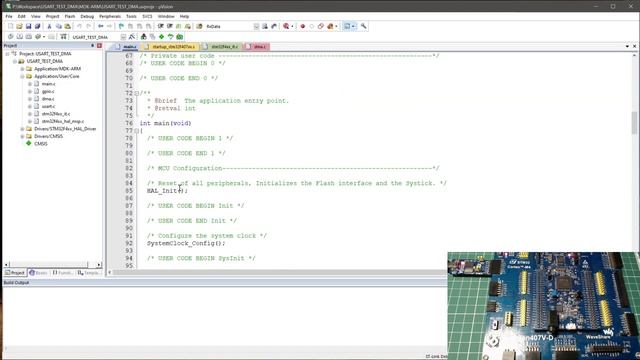Expand the Drivers/STM32F4xx_HAL_Driver folder
640x360 pixels.
click(22, 129)
